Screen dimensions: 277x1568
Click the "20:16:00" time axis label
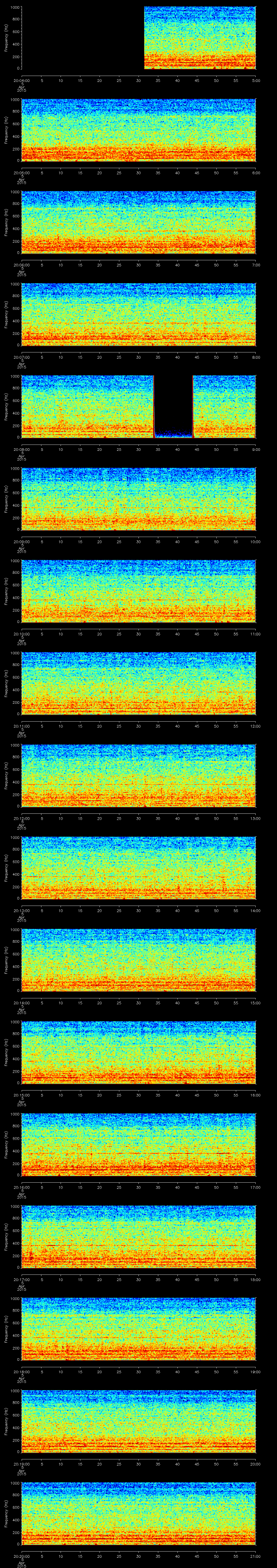click(21, 1187)
